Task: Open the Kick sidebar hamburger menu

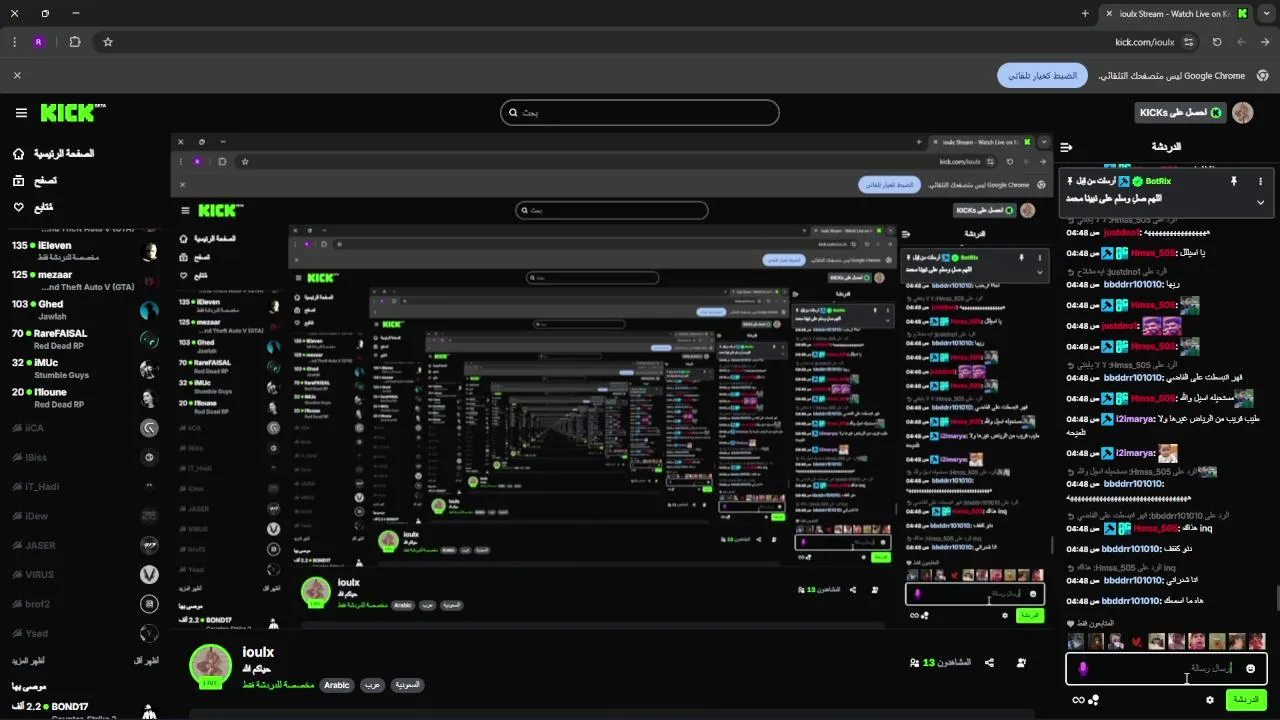Action: tap(21, 113)
